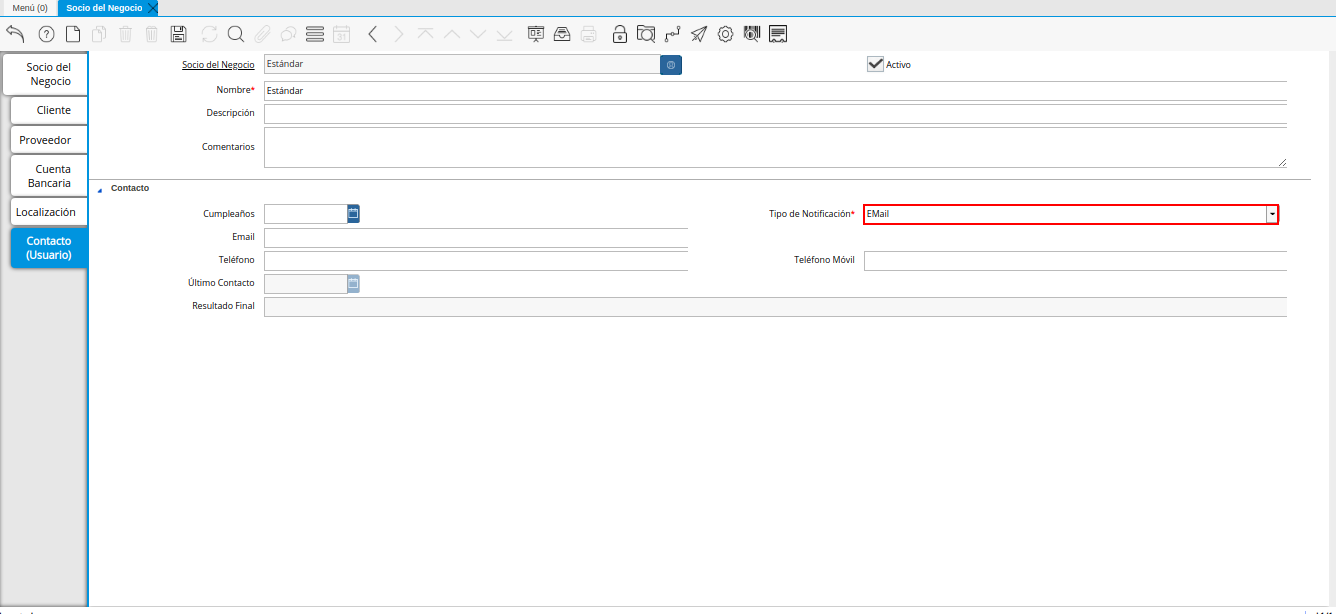1336x614 pixels.
Task: Save the record with the floppy disk icon
Action: pos(179,34)
